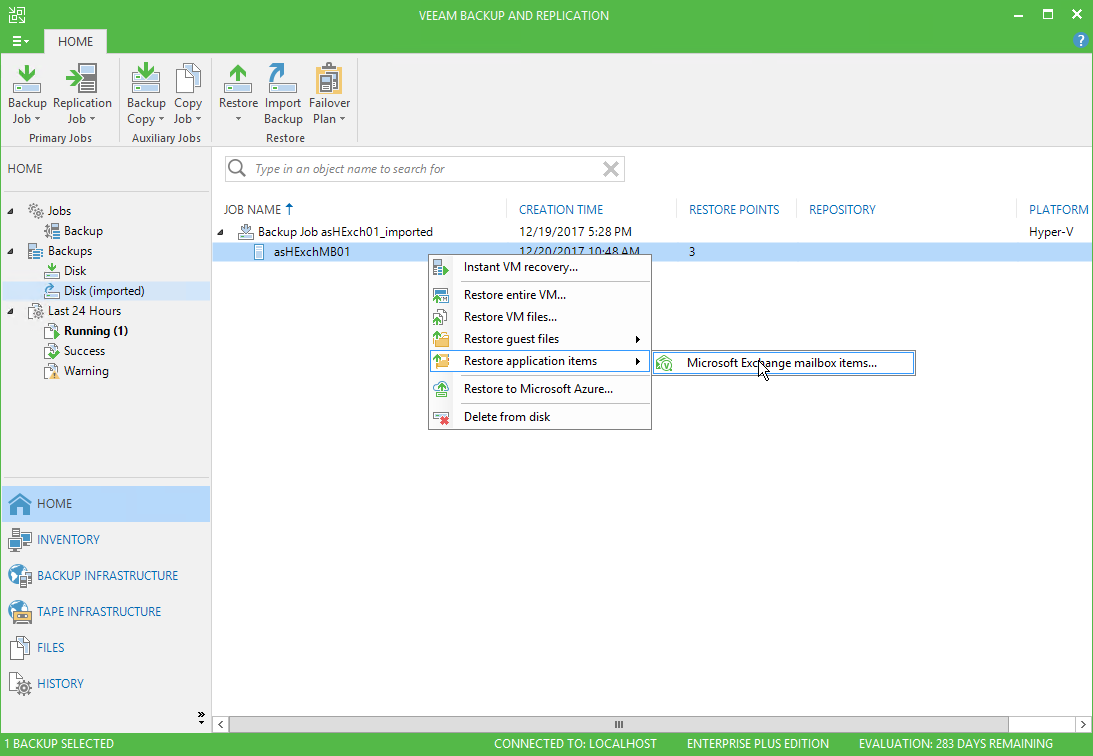Click the Restore guest files folder icon
Screen dimensions: 1093x756
coord(441,339)
